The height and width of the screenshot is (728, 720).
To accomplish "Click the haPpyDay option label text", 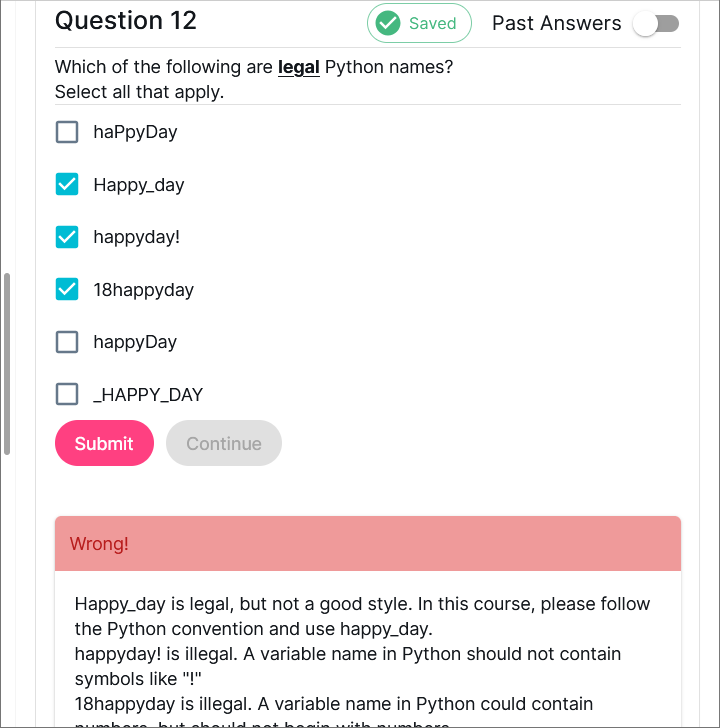I will [135, 132].
